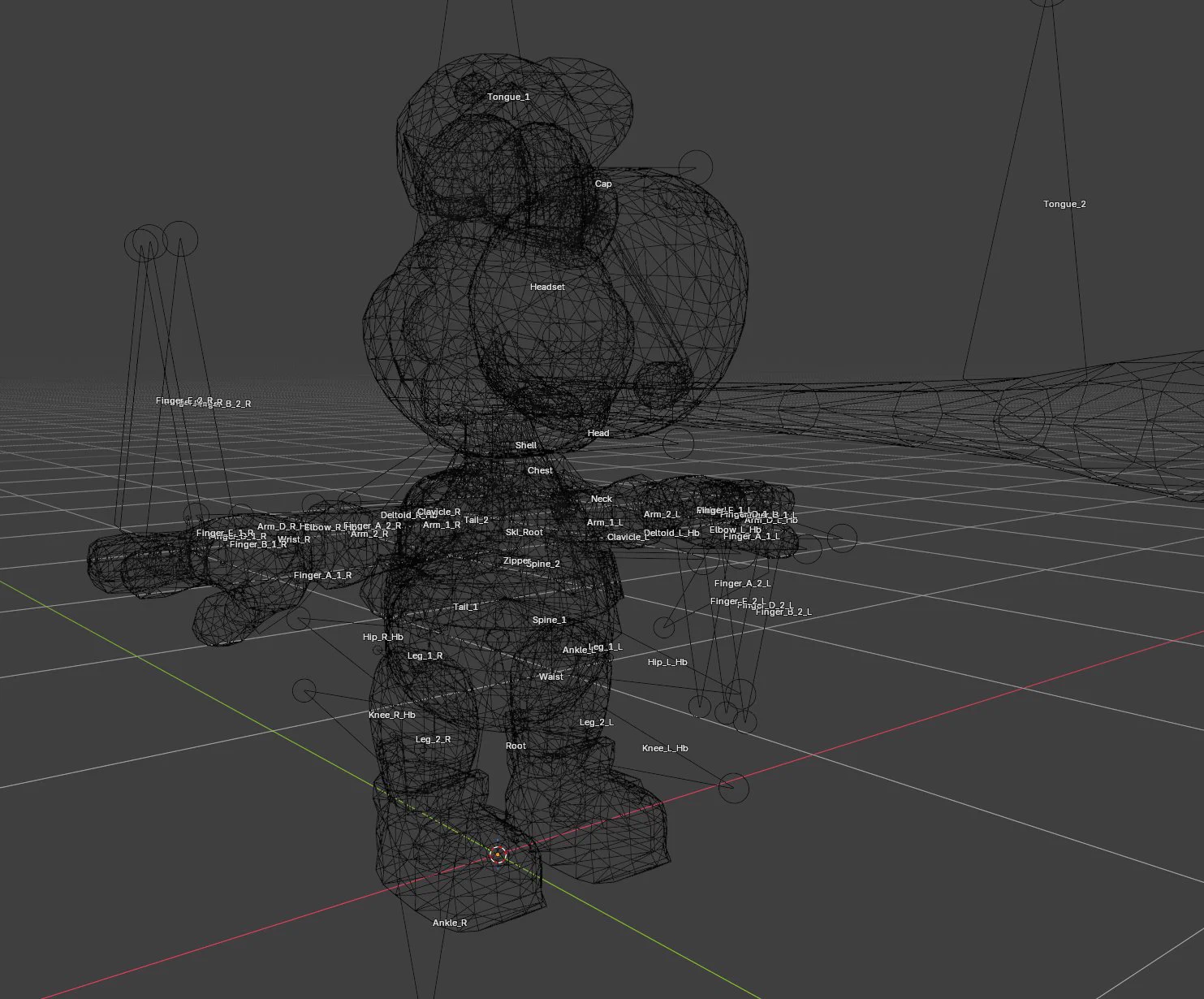Pick the Ankle_R bone label
The image size is (1204, 999).
click(x=450, y=923)
